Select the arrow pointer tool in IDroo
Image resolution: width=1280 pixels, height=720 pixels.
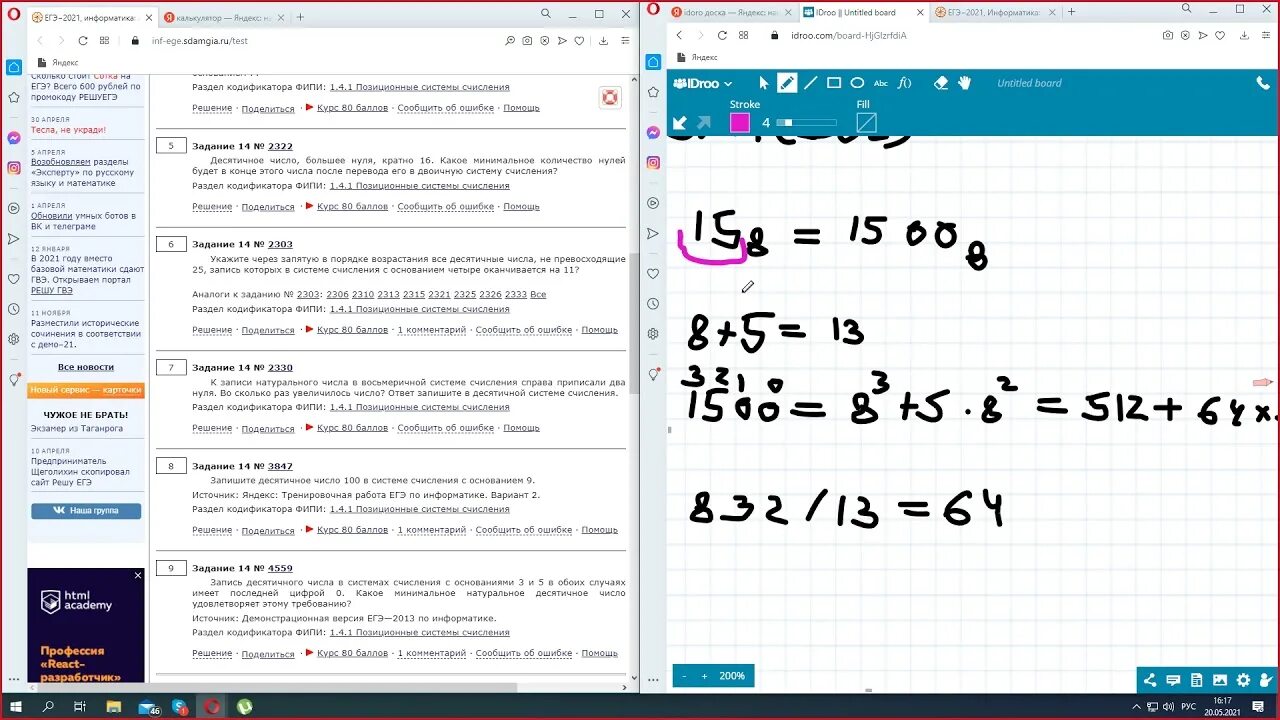point(764,83)
